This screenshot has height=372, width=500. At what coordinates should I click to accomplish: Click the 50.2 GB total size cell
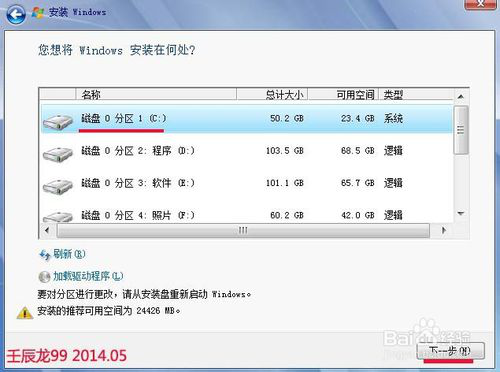click(287, 119)
